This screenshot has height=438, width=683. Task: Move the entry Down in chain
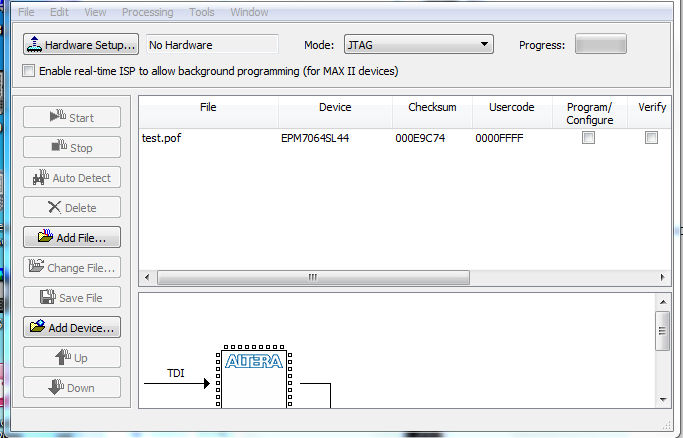click(72, 387)
